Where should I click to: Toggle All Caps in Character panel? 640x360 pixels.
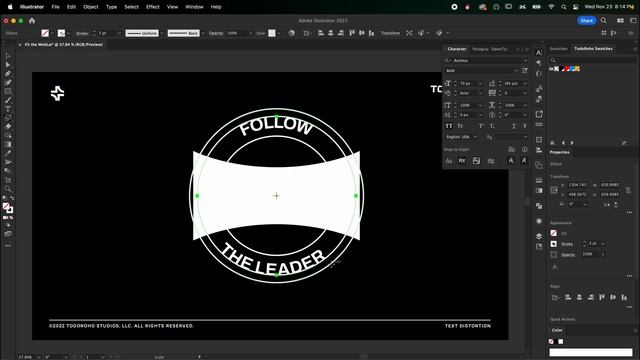click(449, 126)
